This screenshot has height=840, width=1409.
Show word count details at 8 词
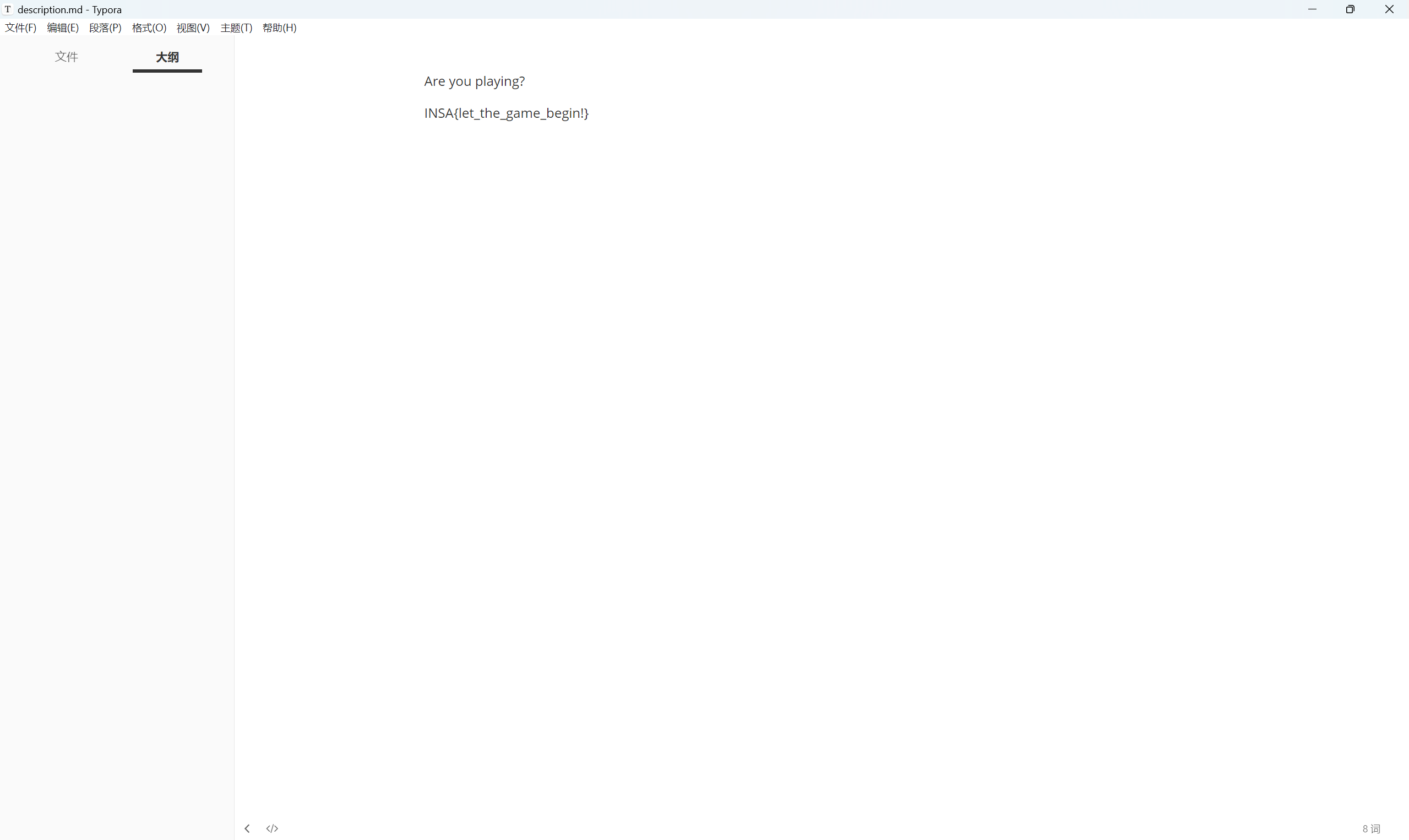[1371, 828]
